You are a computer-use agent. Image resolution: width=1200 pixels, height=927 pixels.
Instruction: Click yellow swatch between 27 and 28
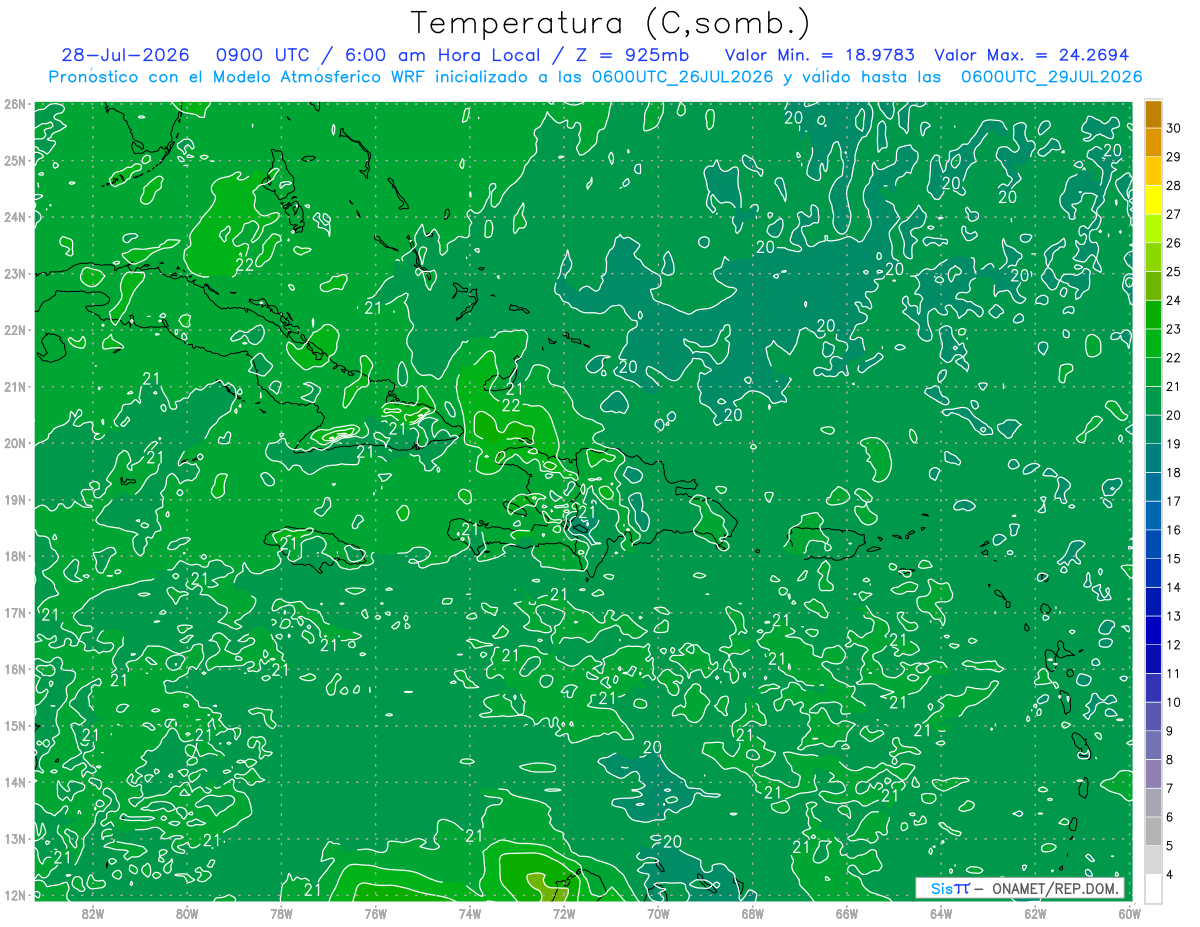(1153, 200)
